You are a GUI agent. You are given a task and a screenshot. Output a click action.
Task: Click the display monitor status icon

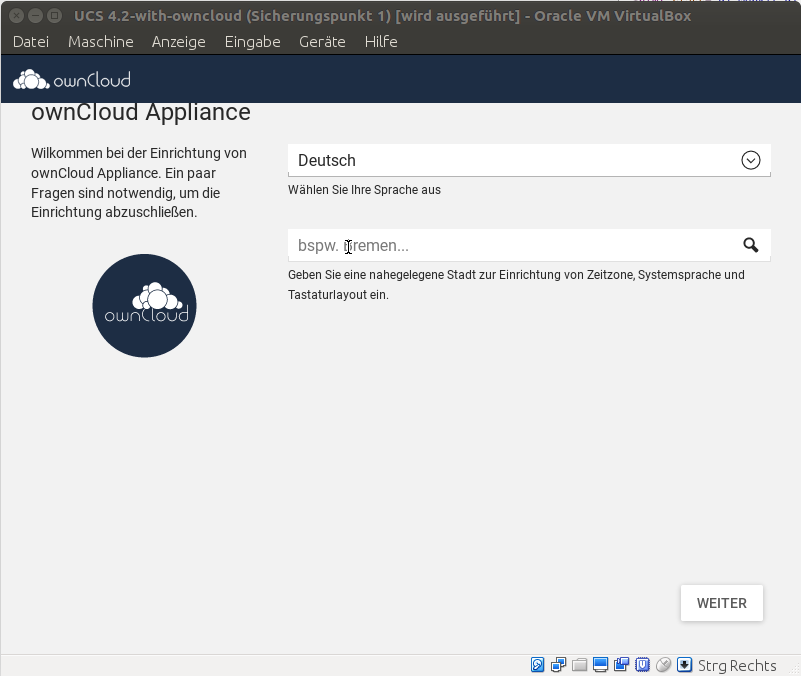pos(601,665)
